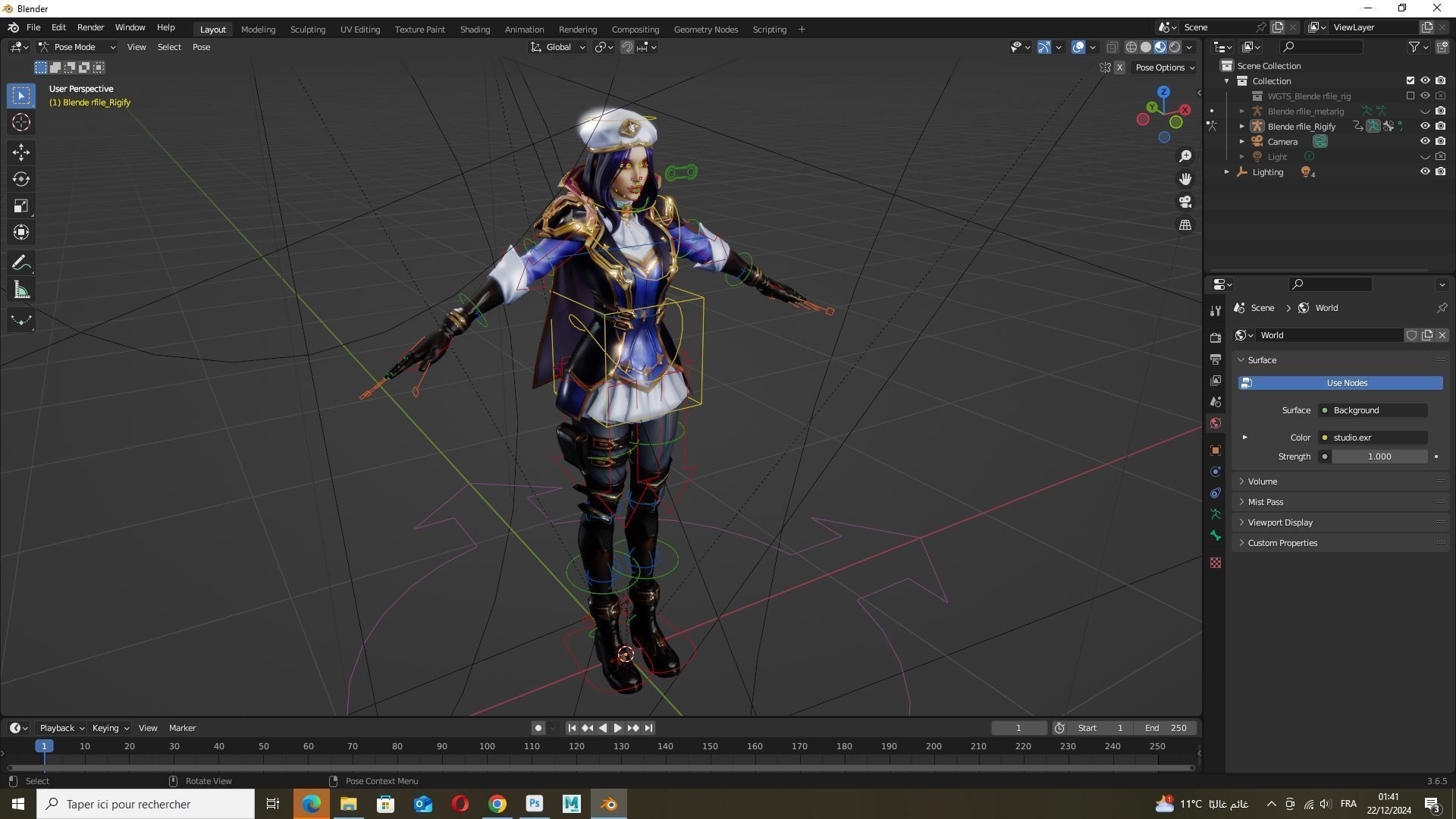
Task: Click the End frame 250 field
Action: 1166,728
